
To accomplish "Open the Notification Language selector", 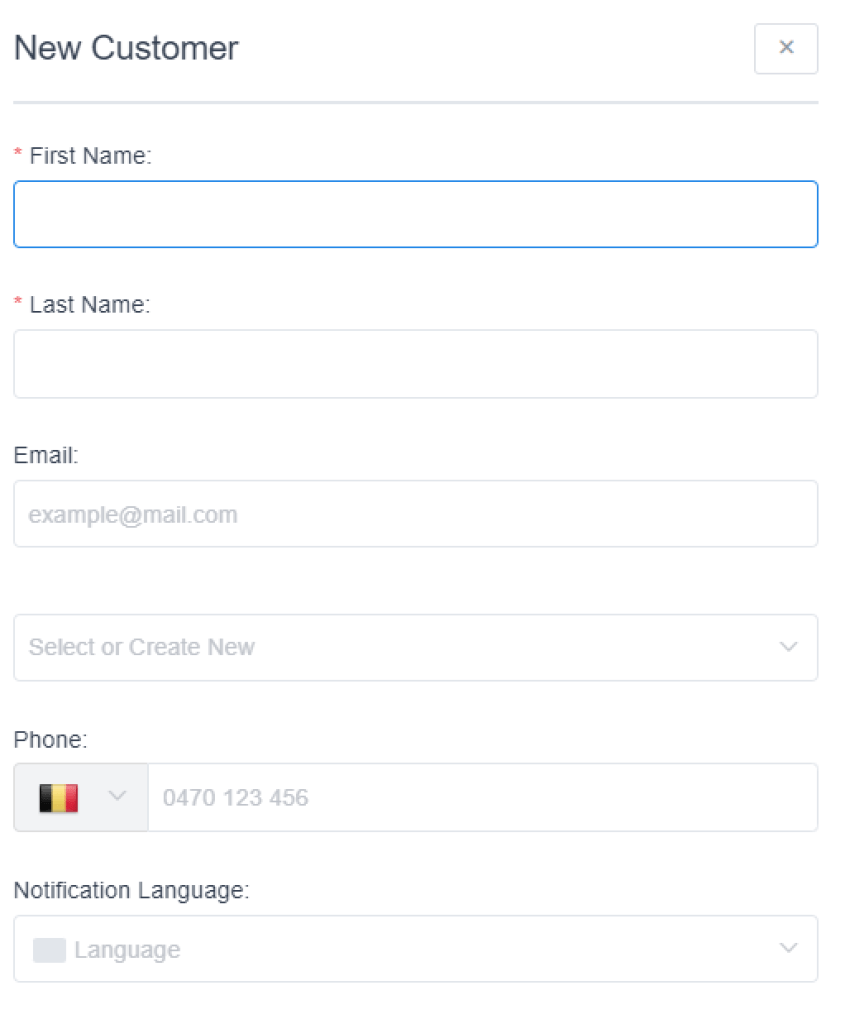I will point(415,949).
